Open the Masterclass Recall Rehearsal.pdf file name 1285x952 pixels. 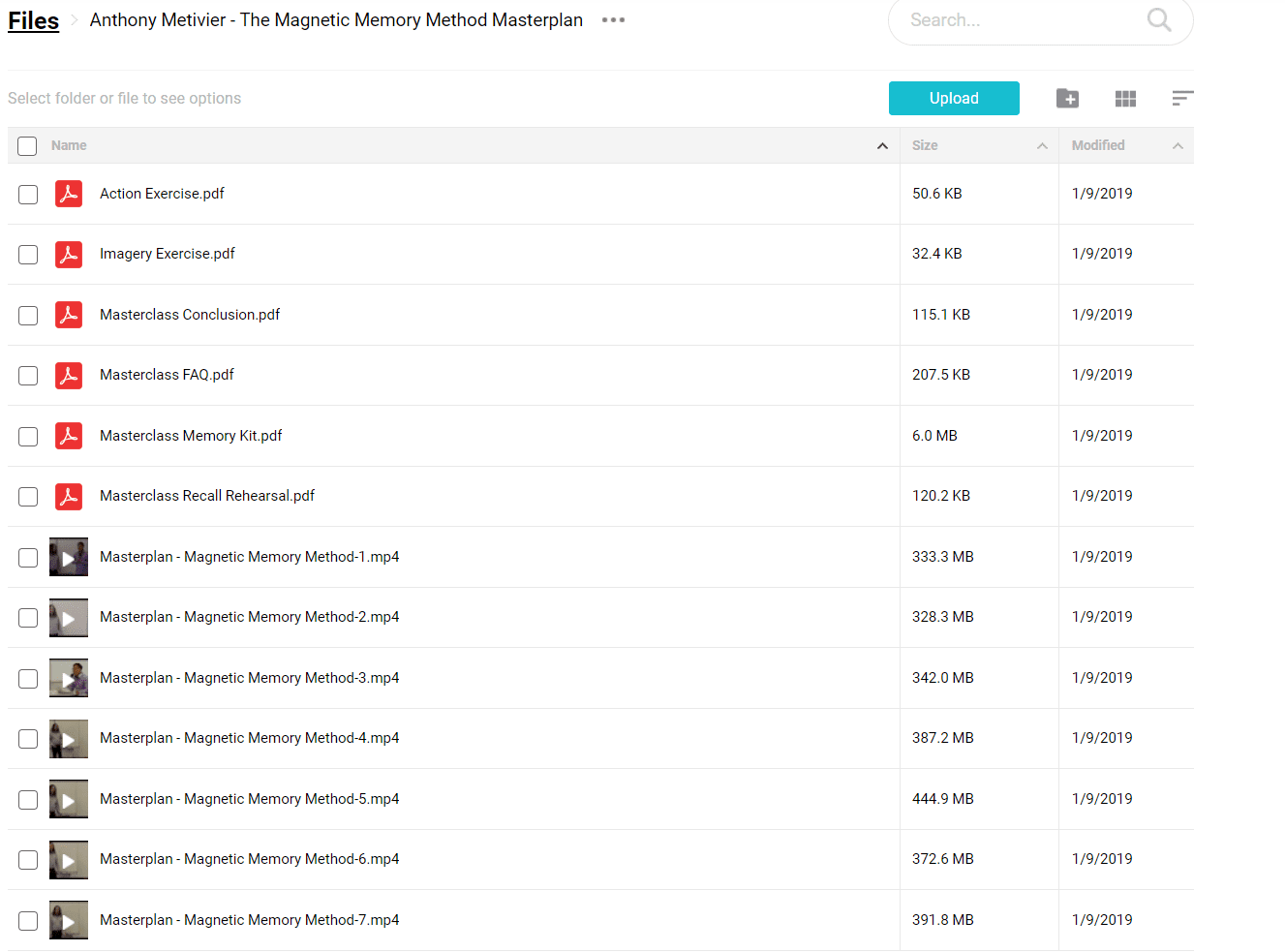[x=207, y=496]
